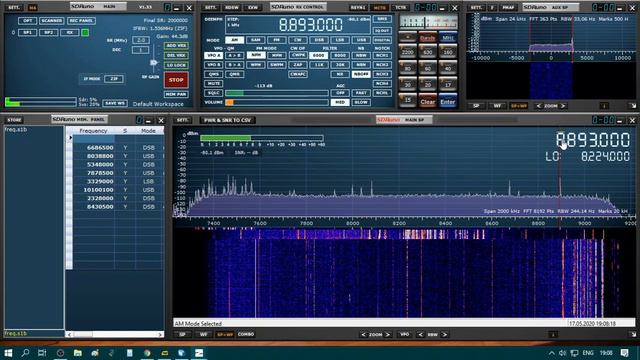Adjust the RF GAIN slider

(153, 62)
